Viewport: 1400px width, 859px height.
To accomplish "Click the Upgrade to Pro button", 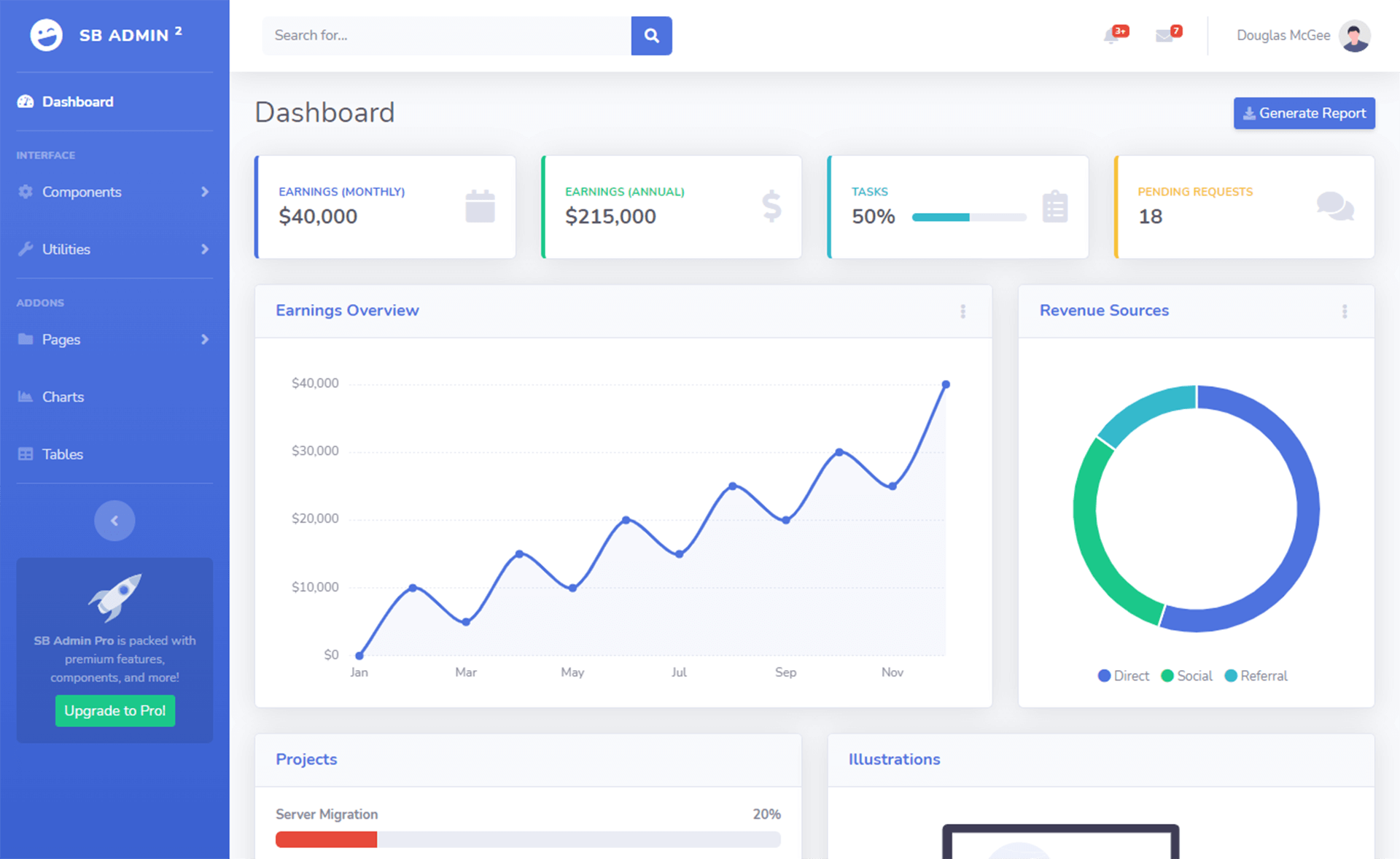I will (114, 710).
